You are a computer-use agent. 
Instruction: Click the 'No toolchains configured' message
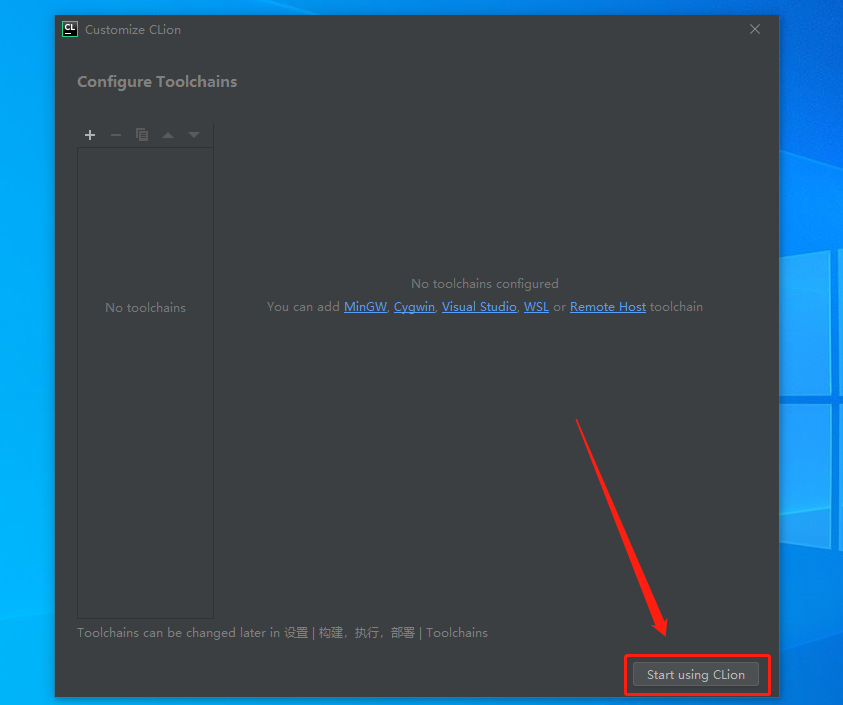point(484,283)
